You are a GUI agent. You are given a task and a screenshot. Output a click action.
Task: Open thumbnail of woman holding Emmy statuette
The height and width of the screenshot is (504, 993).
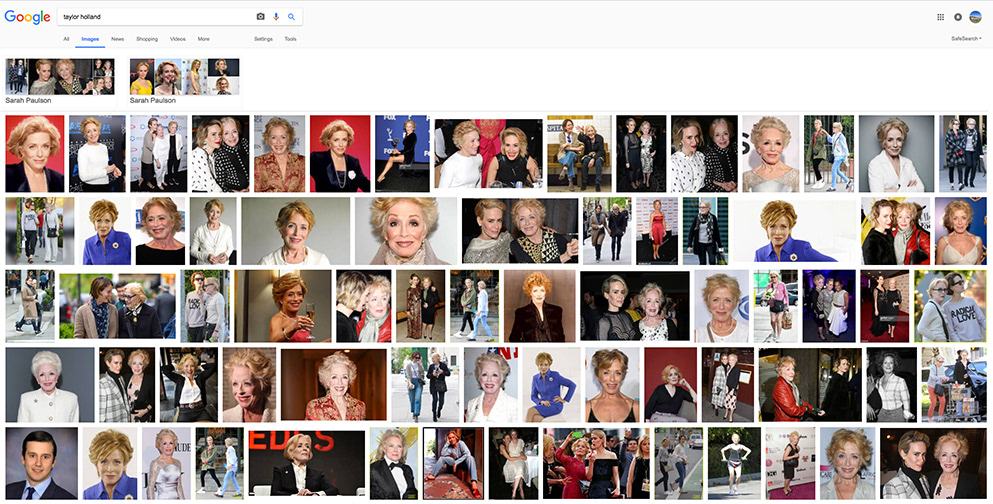[x=402, y=153]
